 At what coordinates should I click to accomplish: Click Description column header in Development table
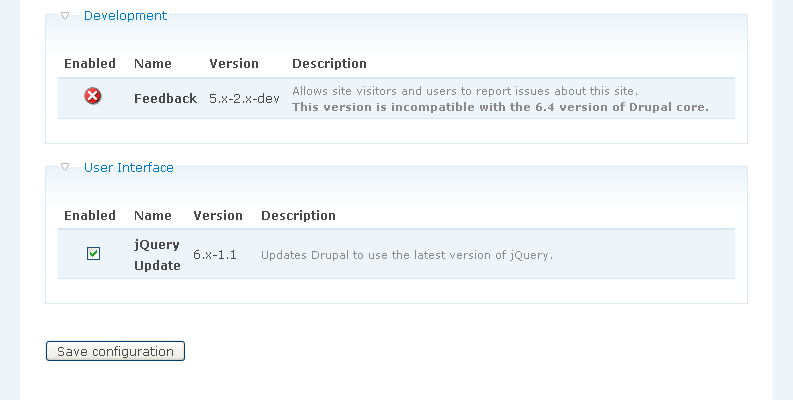coord(329,64)
